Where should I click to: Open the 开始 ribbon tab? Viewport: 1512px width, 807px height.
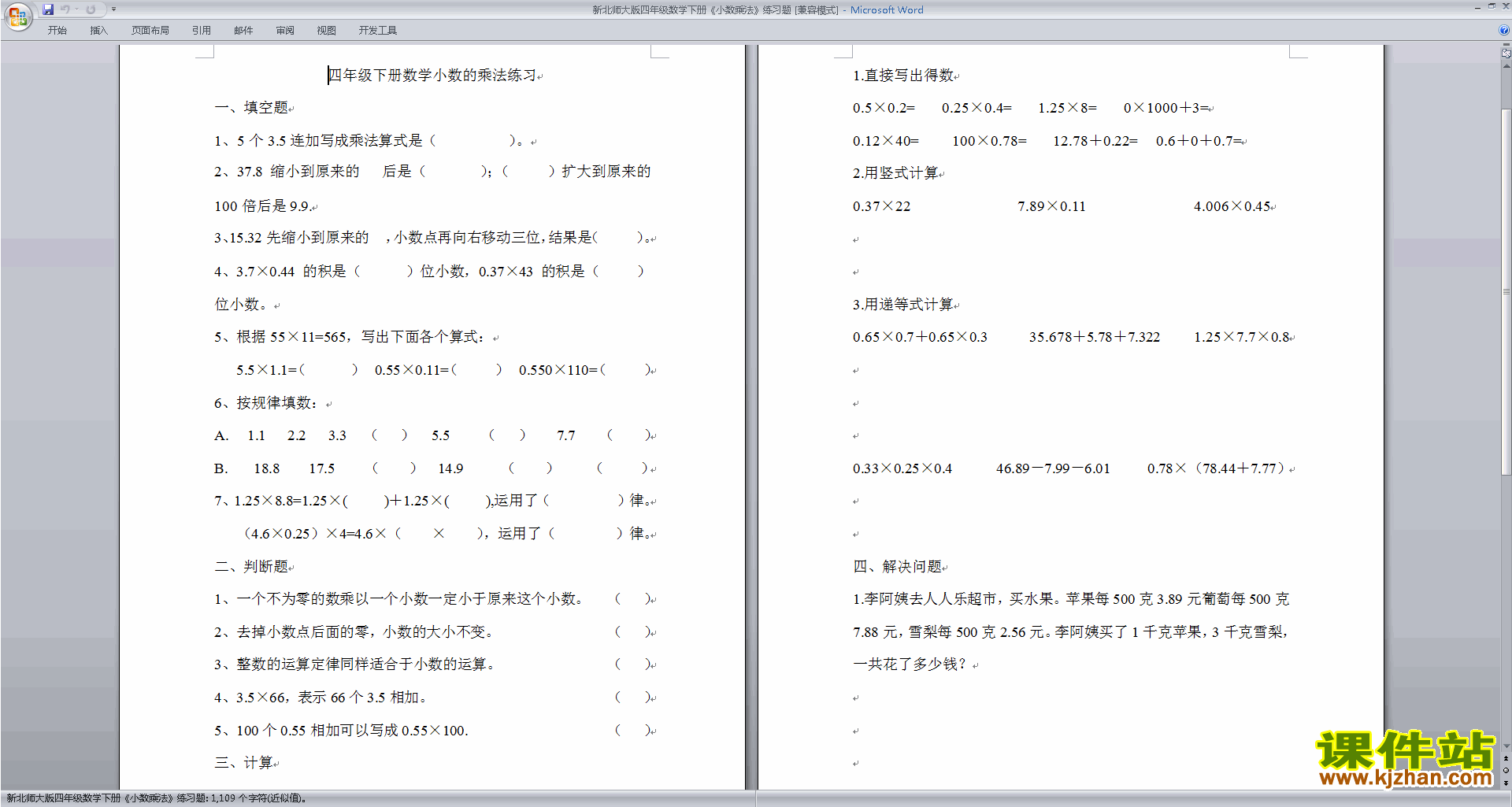point(57,31)
